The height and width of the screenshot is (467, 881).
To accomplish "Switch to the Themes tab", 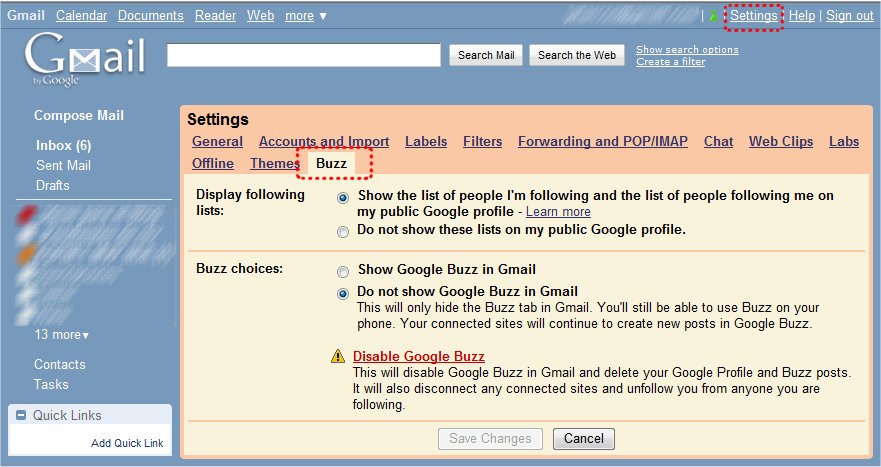I will click(x=274, y=164).
